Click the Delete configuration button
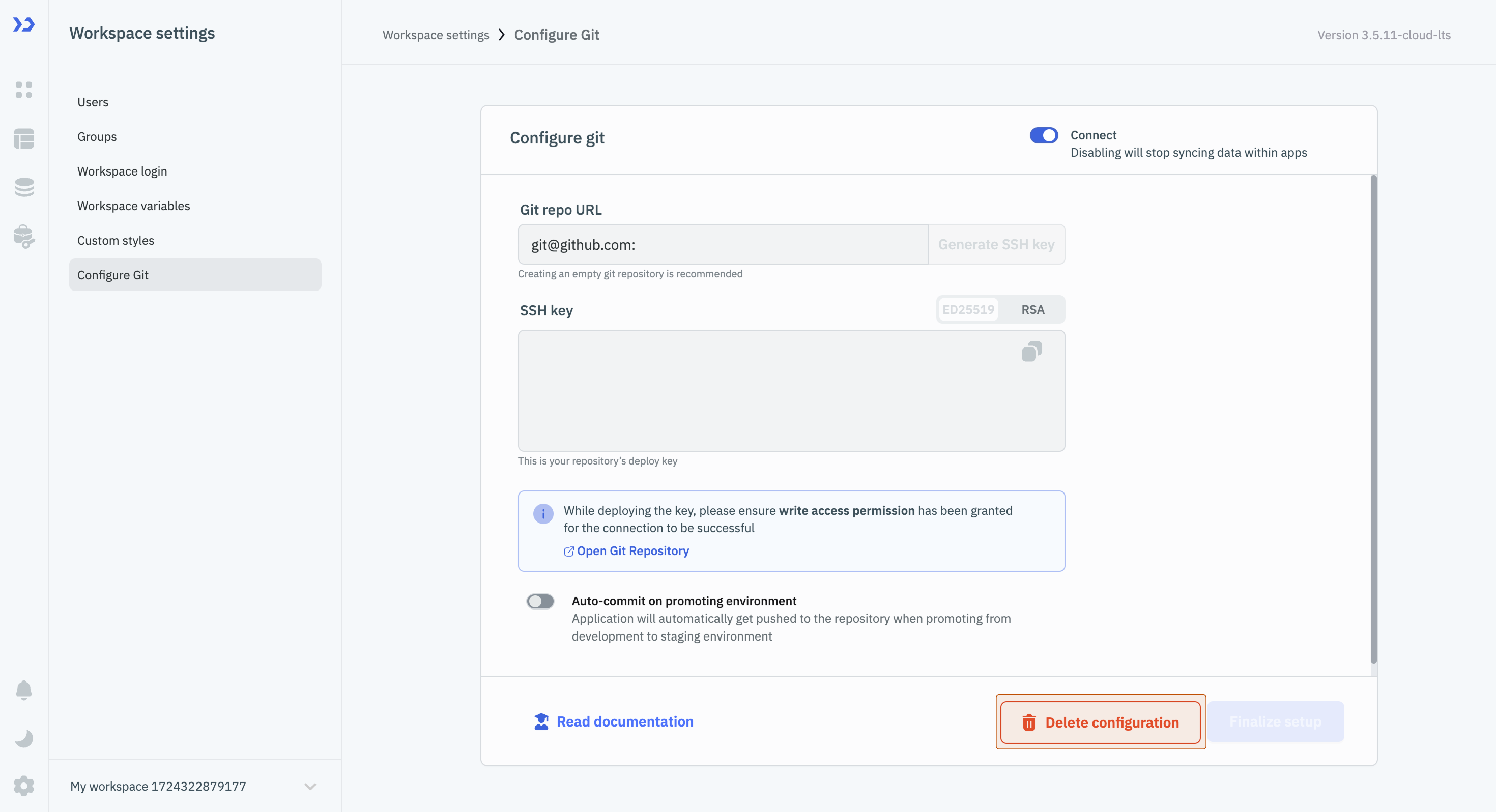 click(x=1101, y=722)
